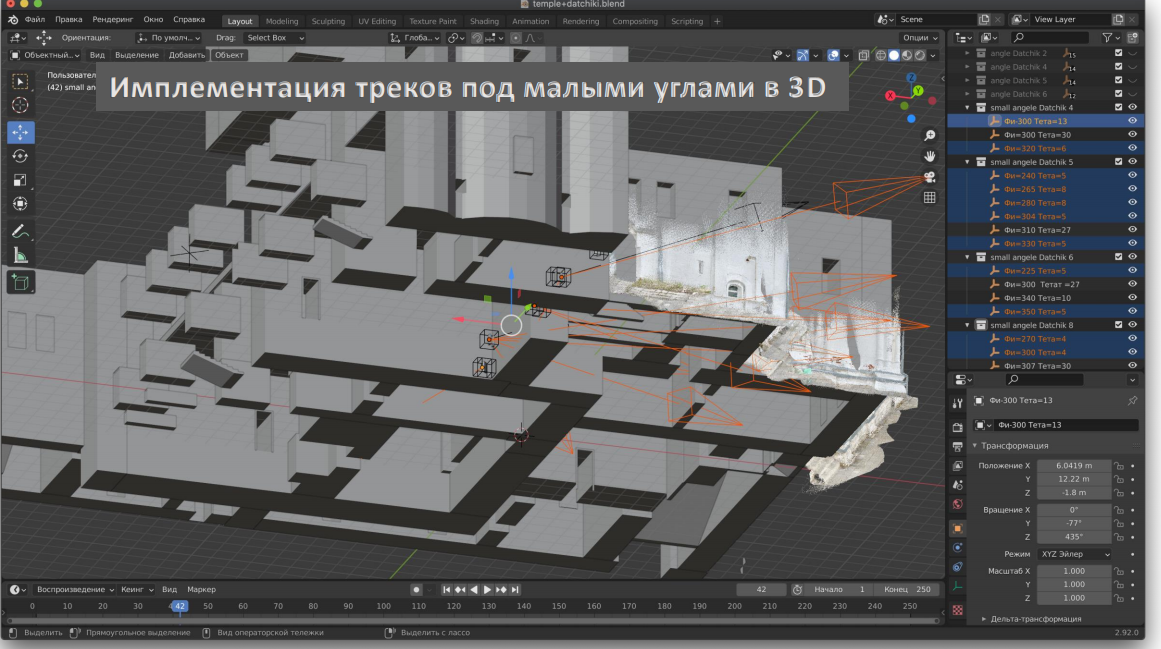
Task: Select the Cursor tool in the toolbar
Action: click(x=21, y=105)
